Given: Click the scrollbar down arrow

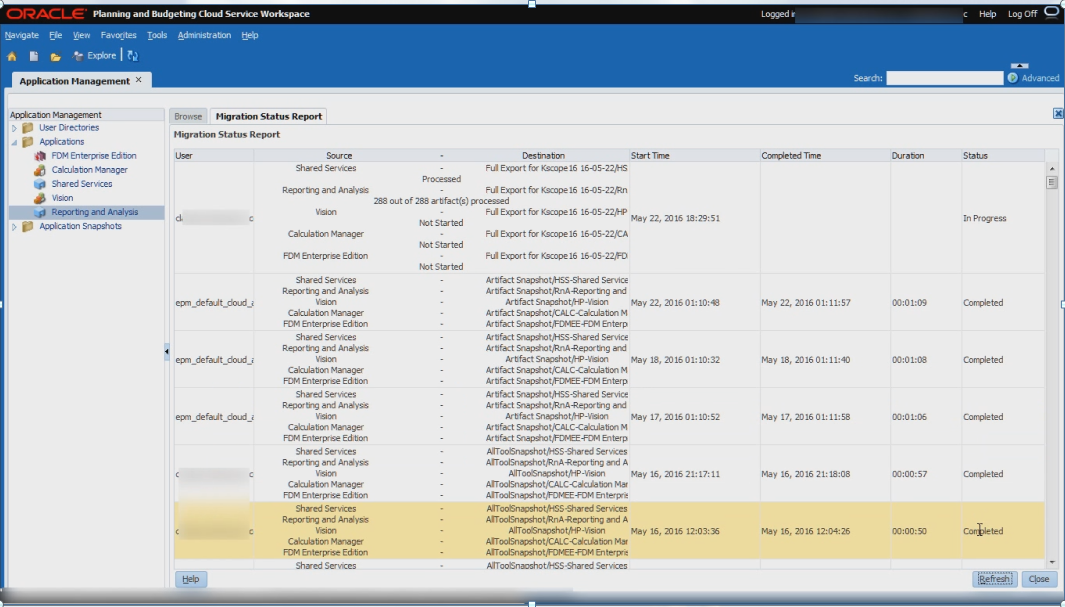Looking at the screenshot, I should coord(1052,562).
